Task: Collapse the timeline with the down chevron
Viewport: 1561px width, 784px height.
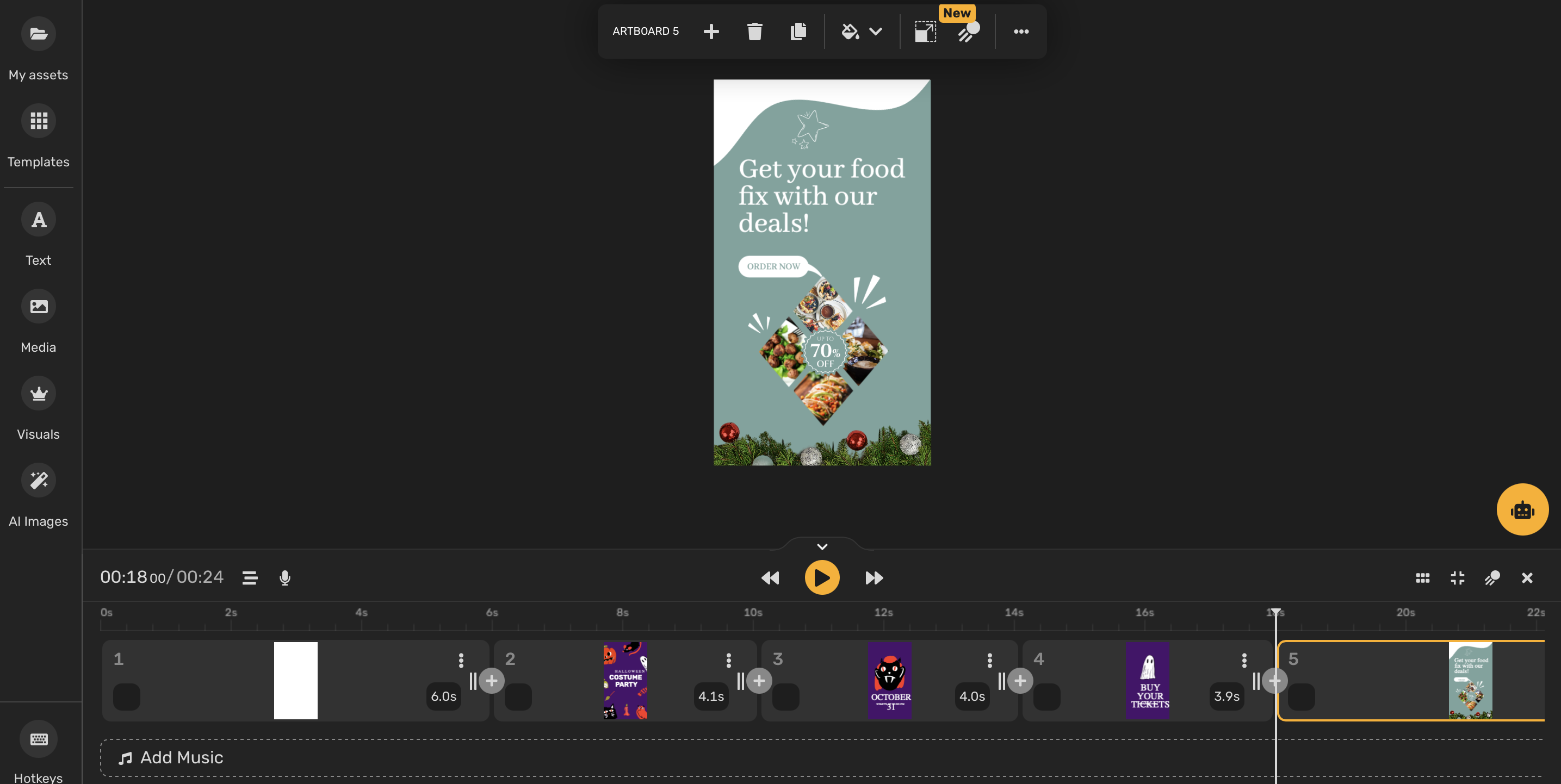Action: point(822,546)
